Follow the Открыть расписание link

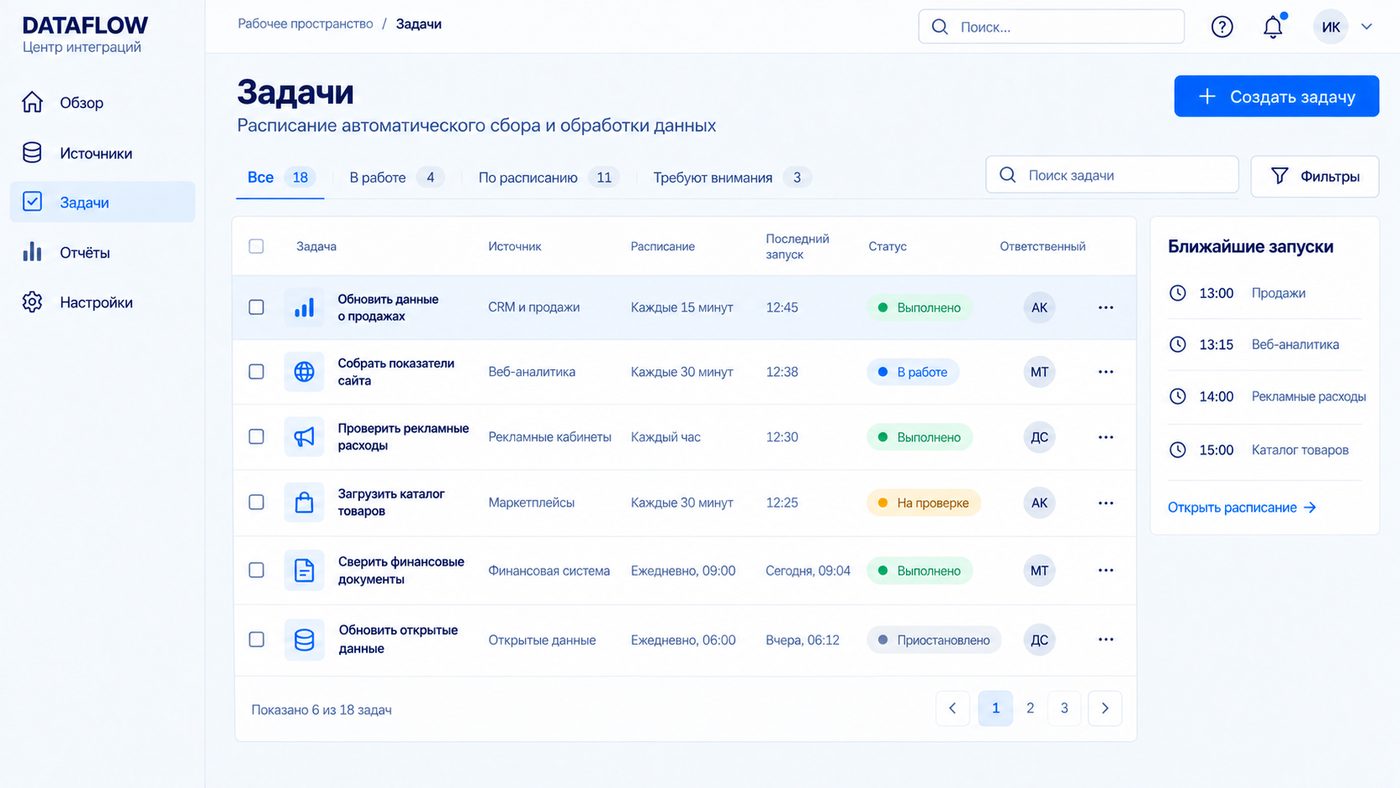[1242, 507]
